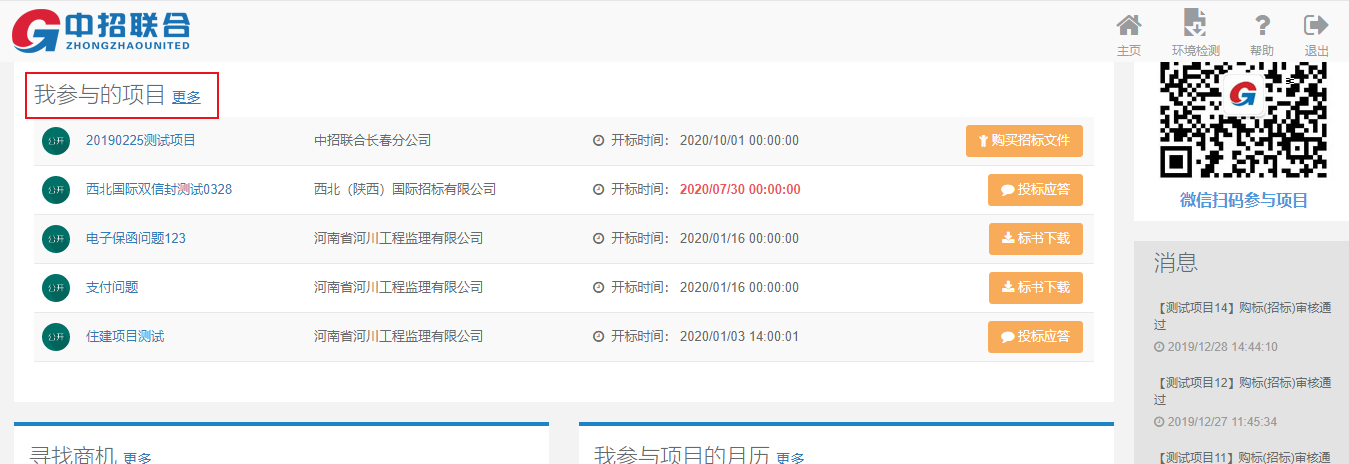The image size is (1349, 464).
Task: Click the logout (退出) icon
Action: (x=1316, y=26)
